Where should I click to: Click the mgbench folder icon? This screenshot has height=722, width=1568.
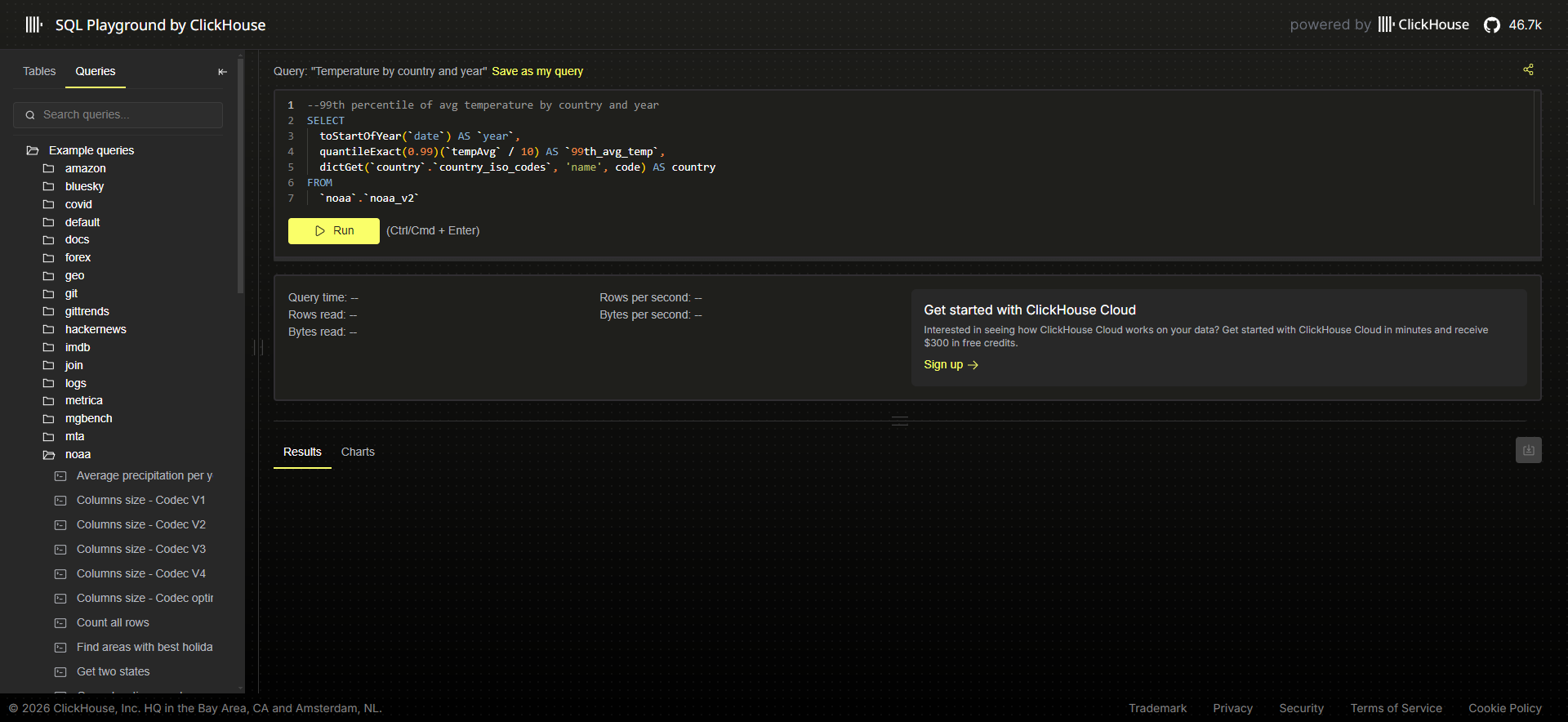tap(48, 419)
